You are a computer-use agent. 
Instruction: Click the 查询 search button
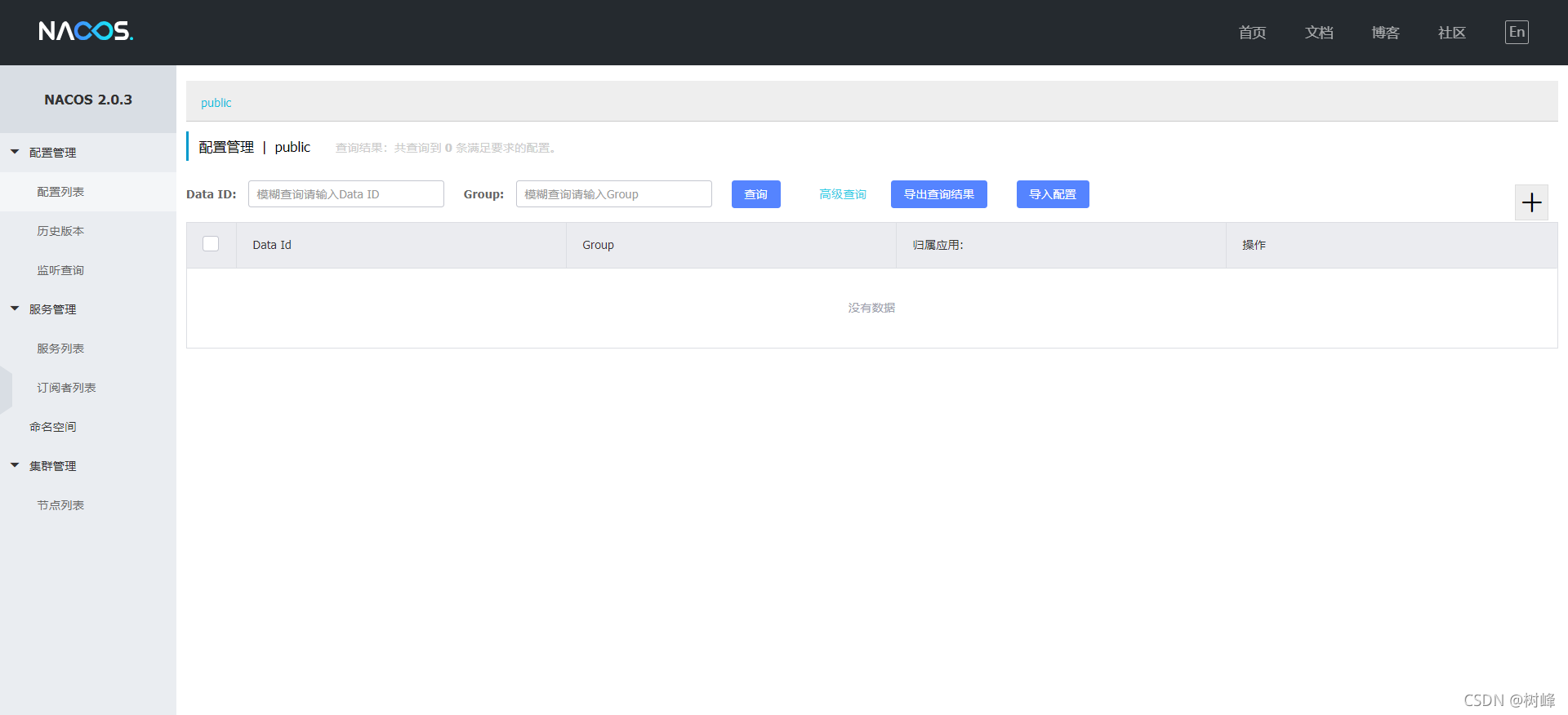point(756,194)
